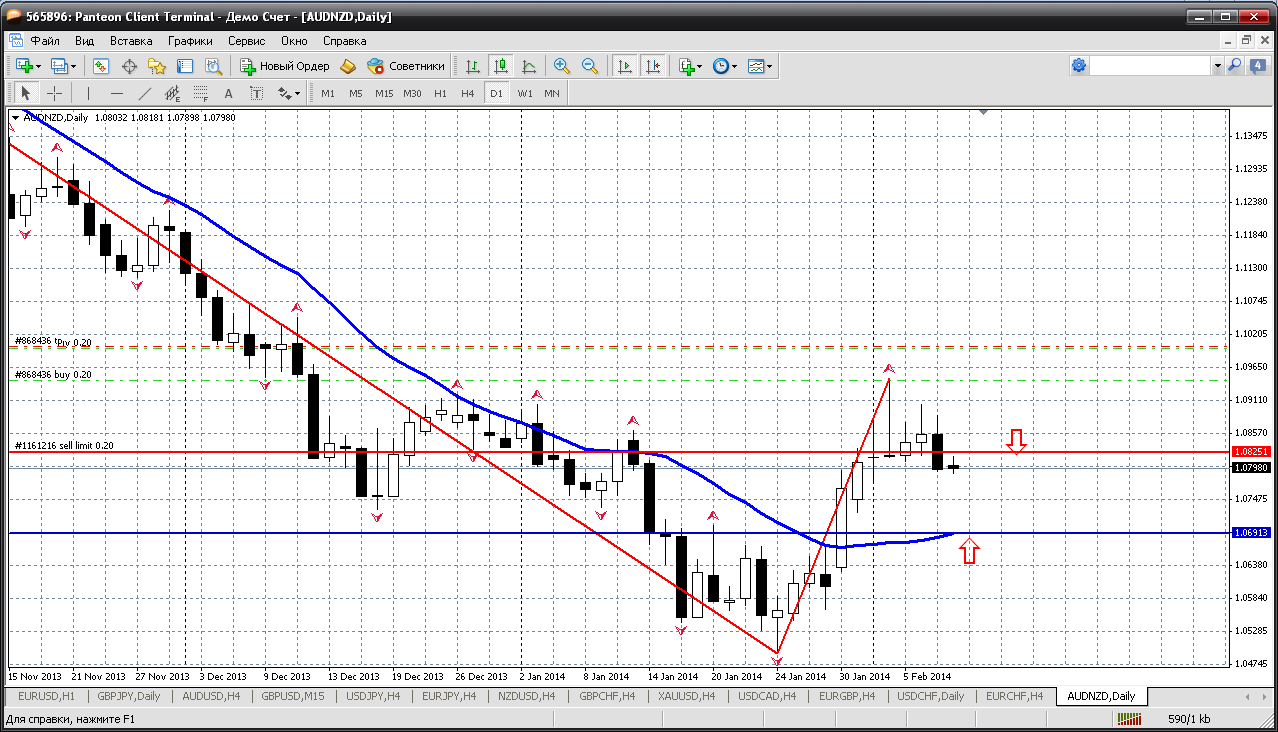This screenshot has width=1278, height=732.
Task: Click the Новый Ордер button
Action: (x=285, y=66)
